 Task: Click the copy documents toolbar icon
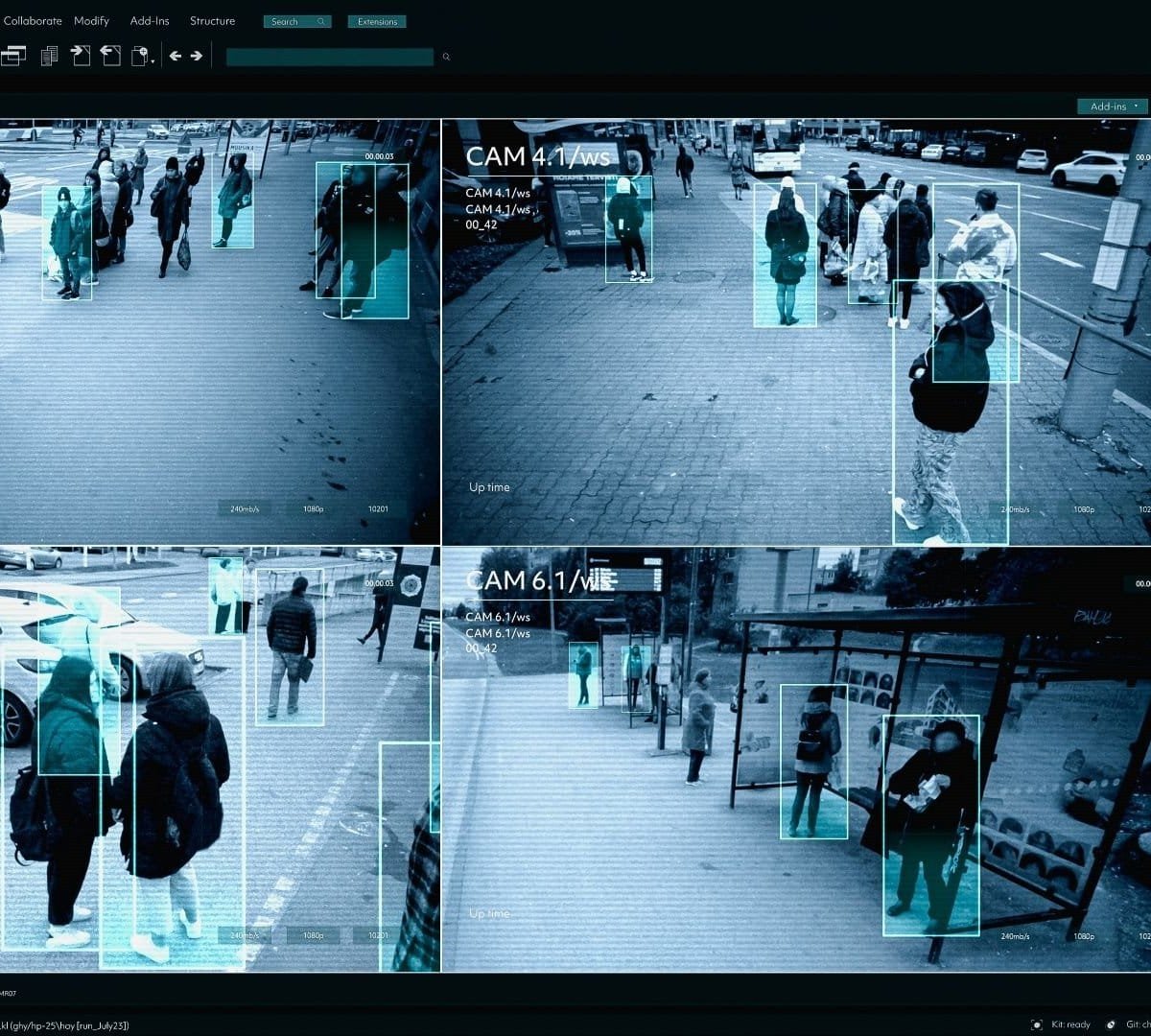pyautogui.click(x=49, y=57)
